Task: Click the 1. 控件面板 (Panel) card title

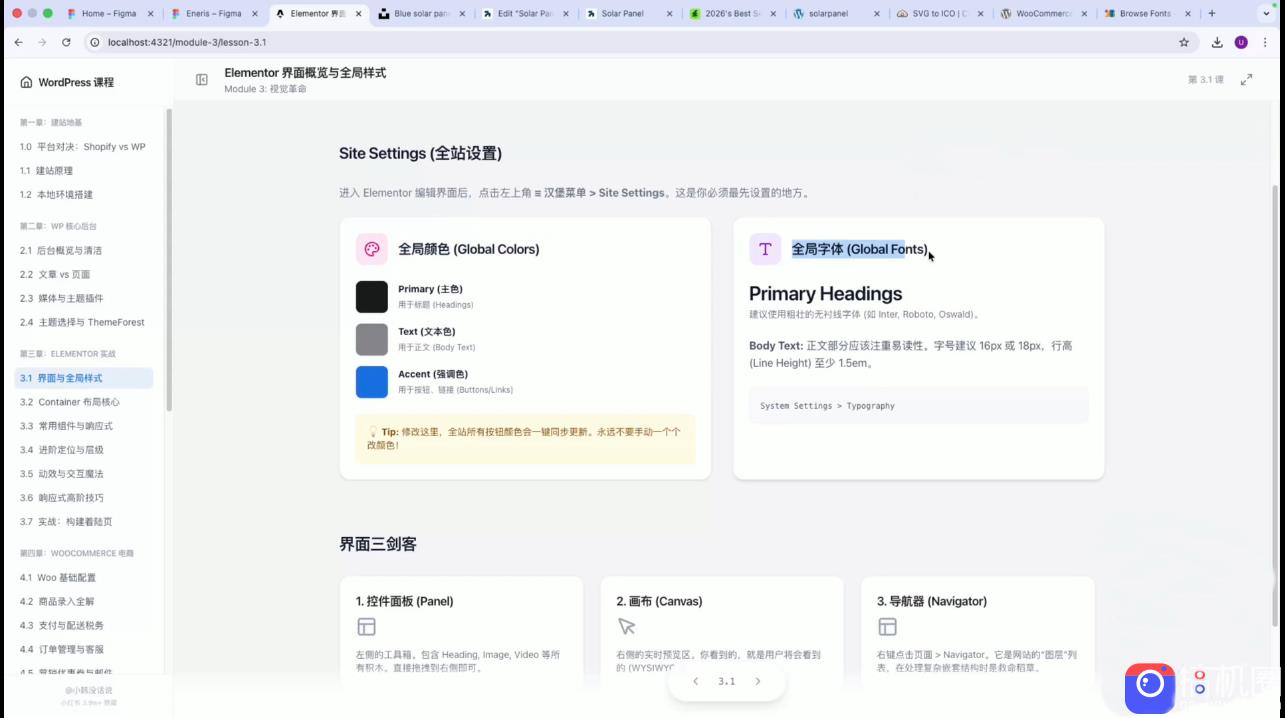Action: (405, 602)
